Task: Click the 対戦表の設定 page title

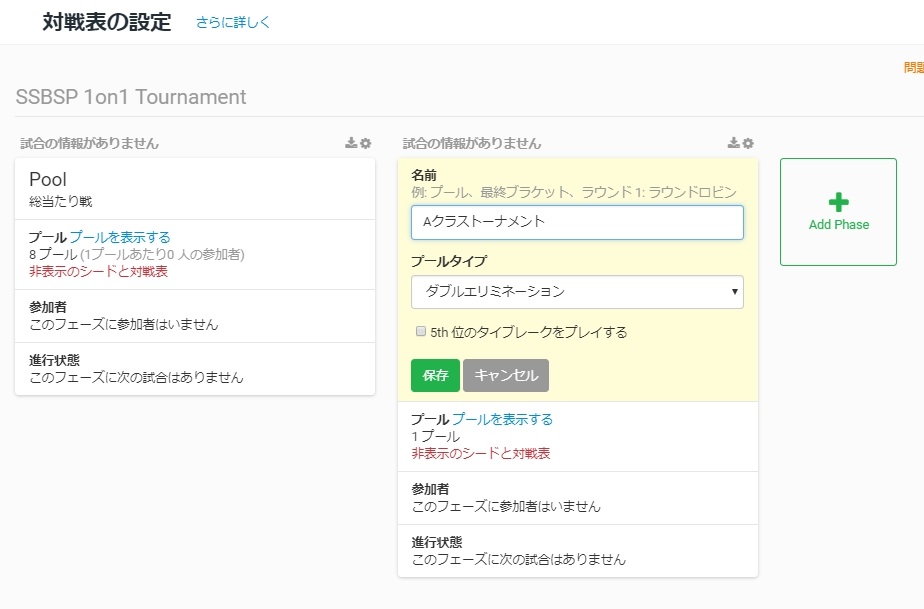Action: pyautogui.click(x=107, y=22)
